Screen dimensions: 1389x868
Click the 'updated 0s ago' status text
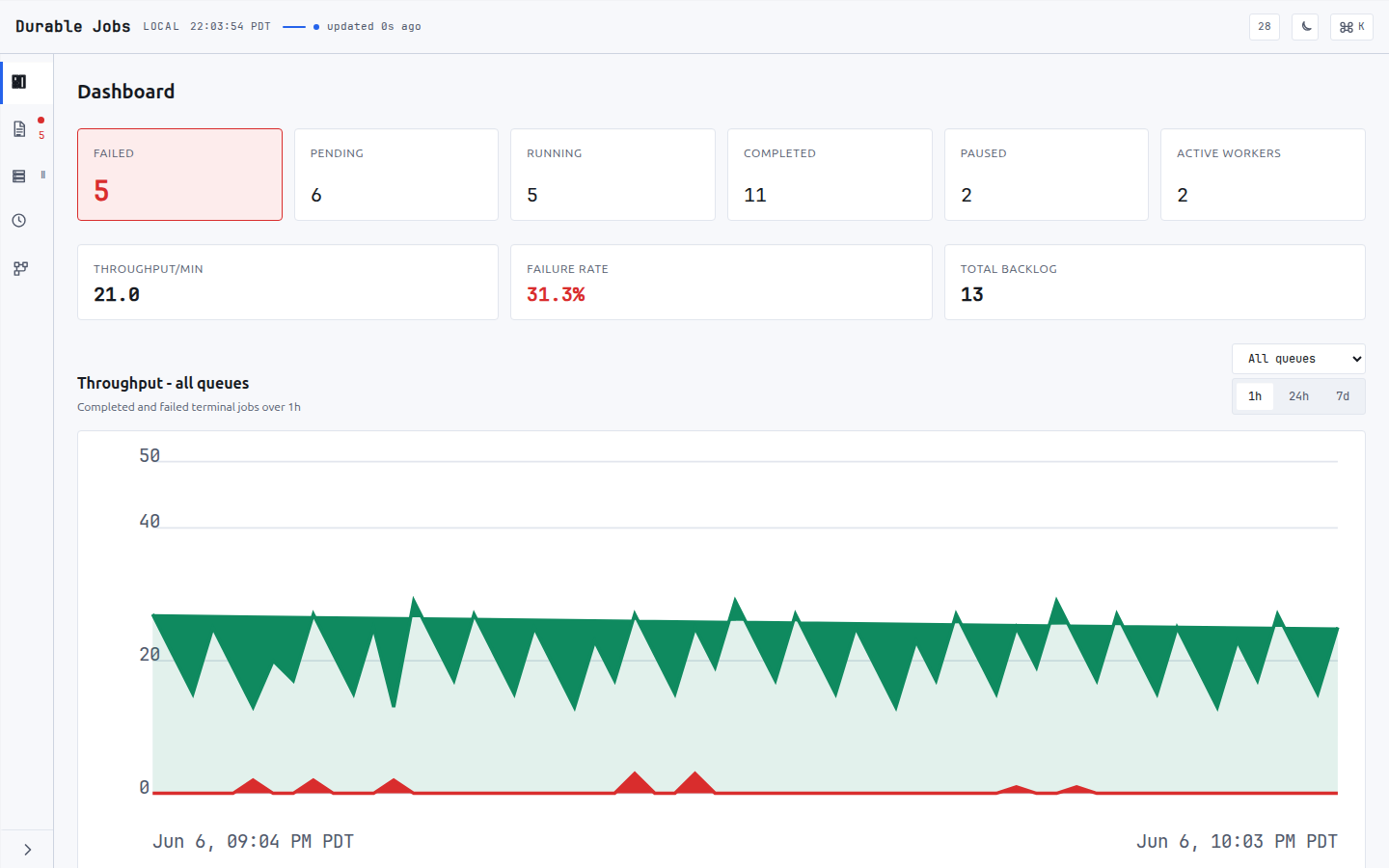[x=373, y=27]
